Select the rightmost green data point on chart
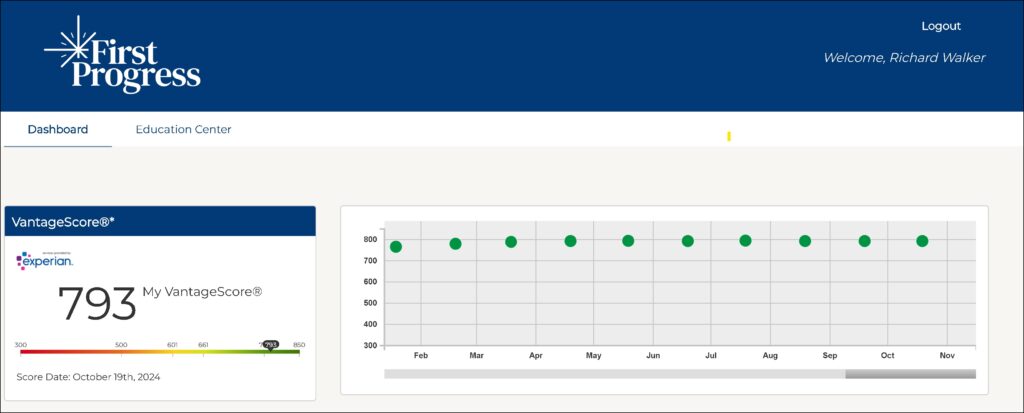This screenshot has width=1024, height=413. (922, 241)
